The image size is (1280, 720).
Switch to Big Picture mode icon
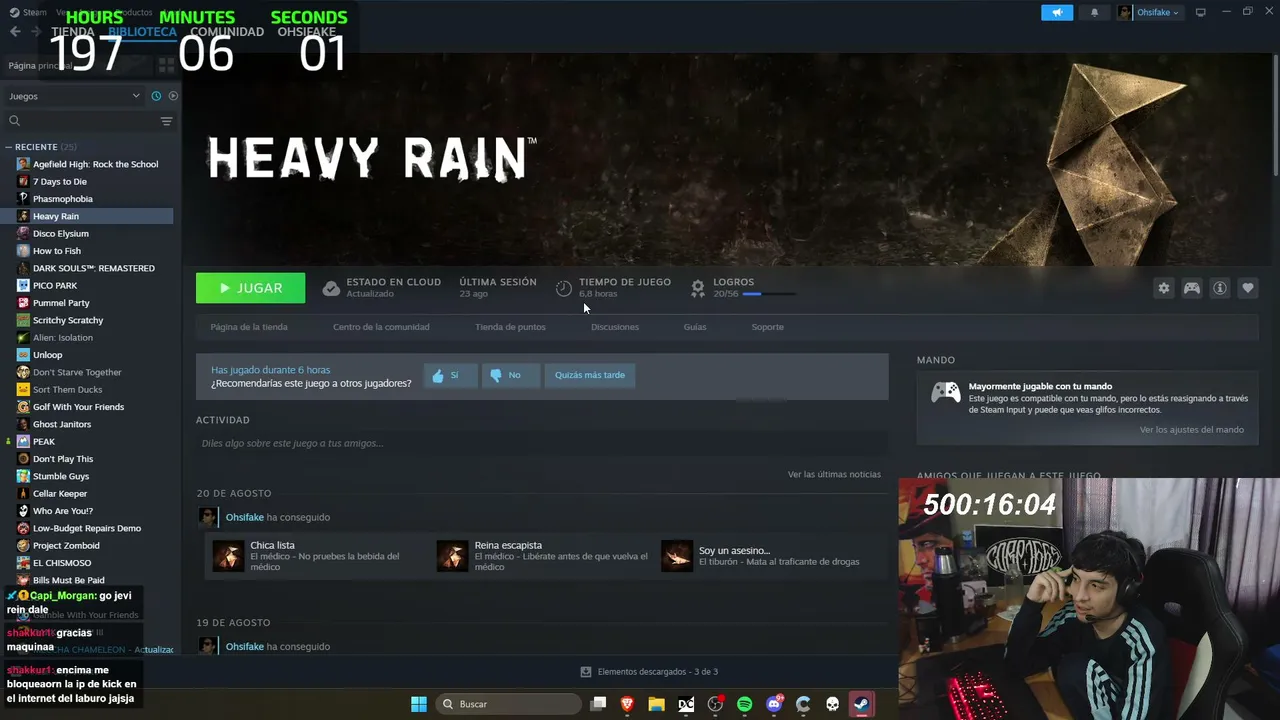[x=1201, y=12]
